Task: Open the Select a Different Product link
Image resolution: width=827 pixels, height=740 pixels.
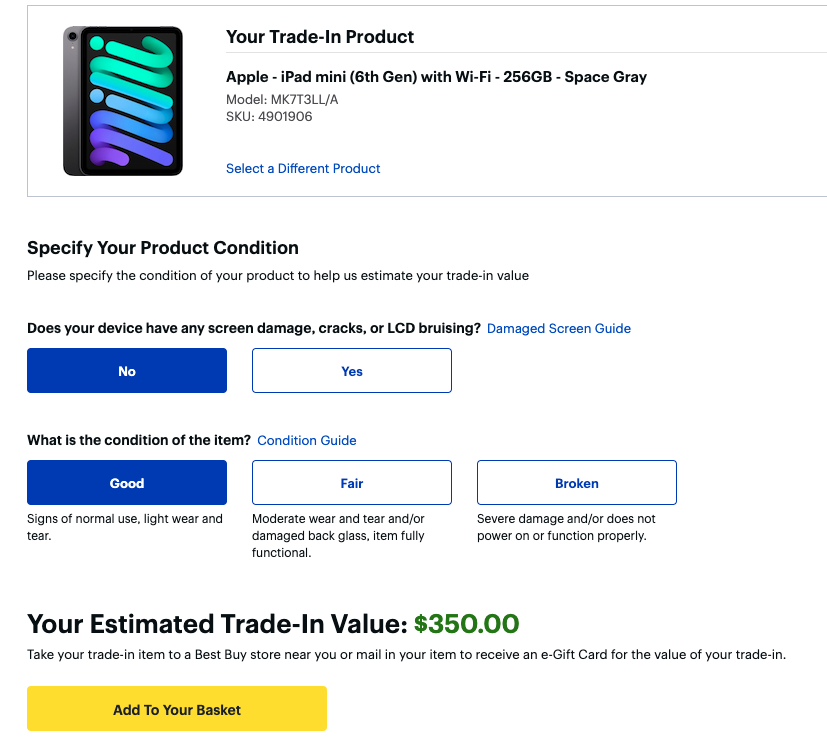Action: tap(303, 169)
